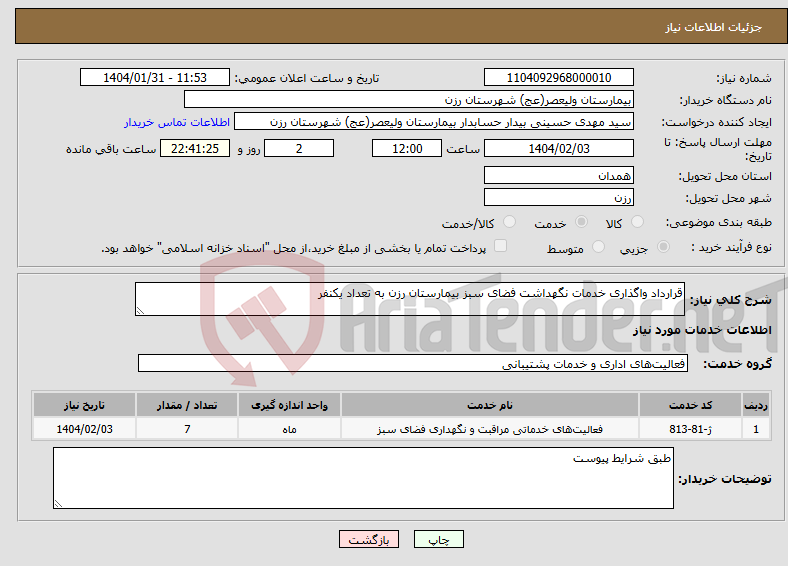Click the delivery province field همدان
This screenshot has width=788, height=566.
[558, 175]
